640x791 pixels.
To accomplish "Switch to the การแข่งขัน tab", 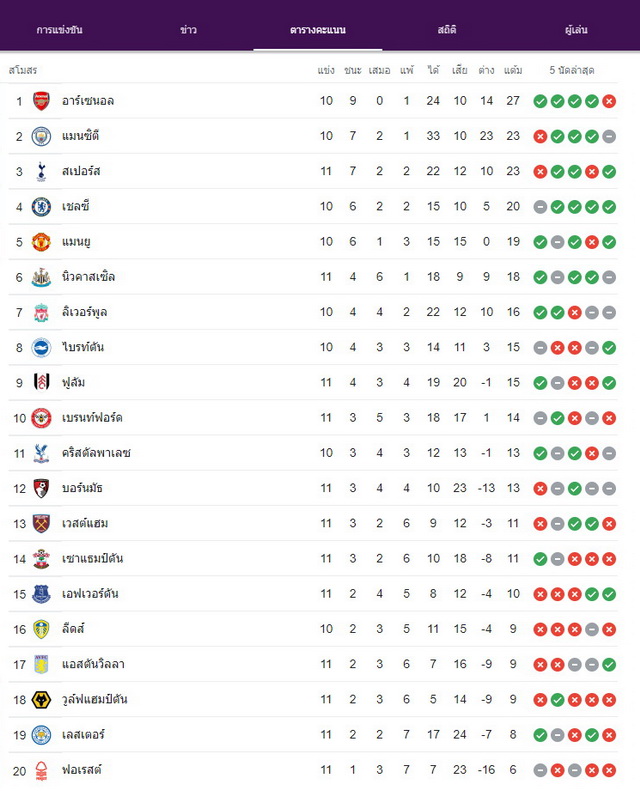I will point(60,30).
